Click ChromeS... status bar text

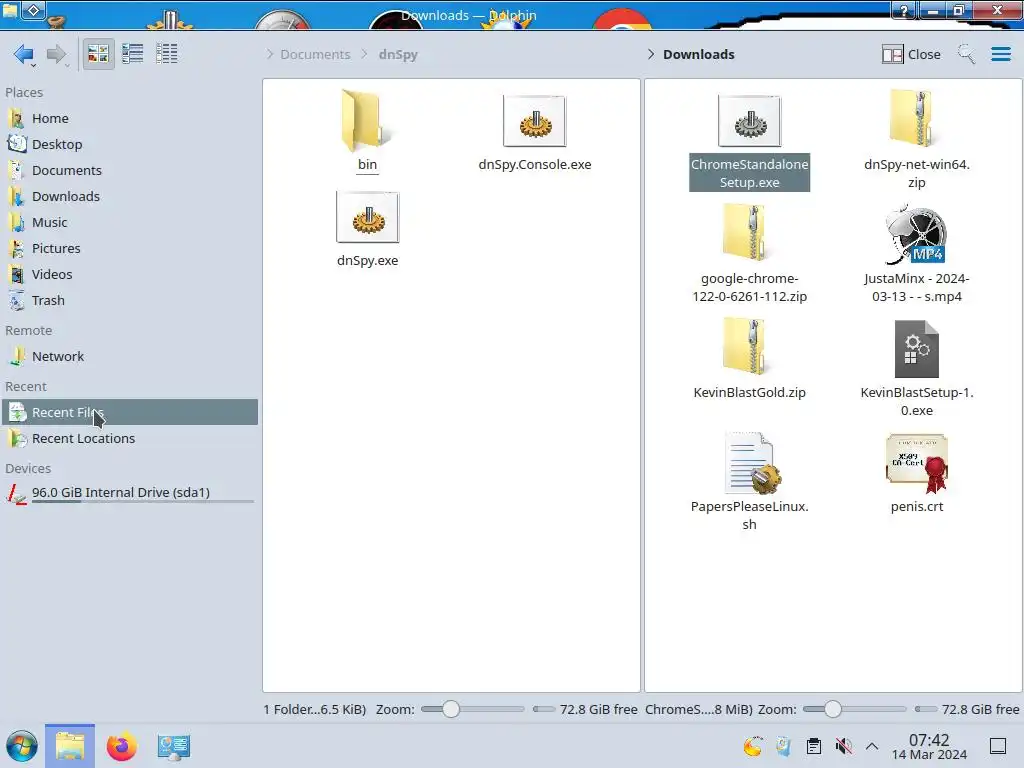coord(699,709)
